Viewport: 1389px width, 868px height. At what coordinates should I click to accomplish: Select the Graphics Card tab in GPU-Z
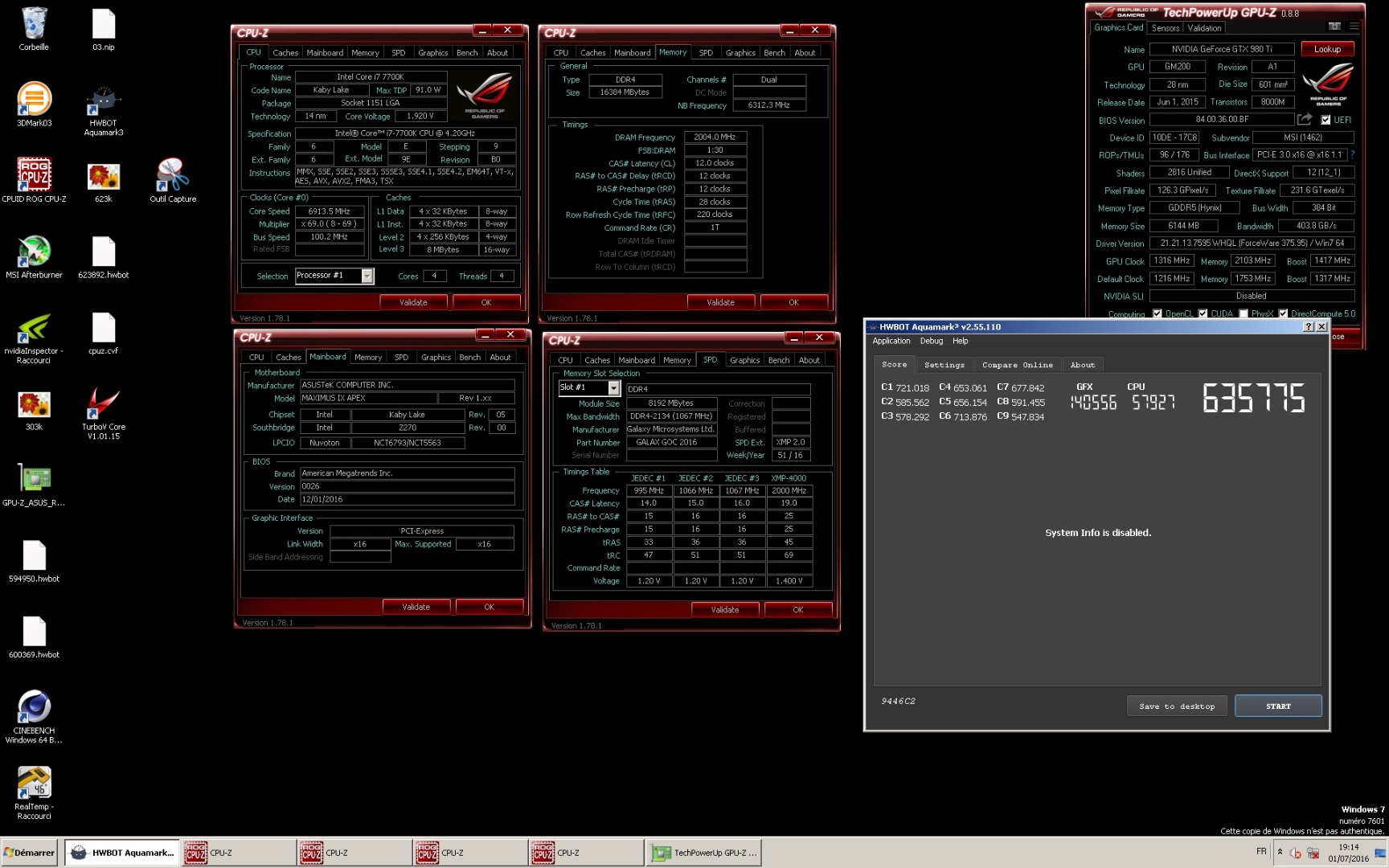click(1118, 27)
